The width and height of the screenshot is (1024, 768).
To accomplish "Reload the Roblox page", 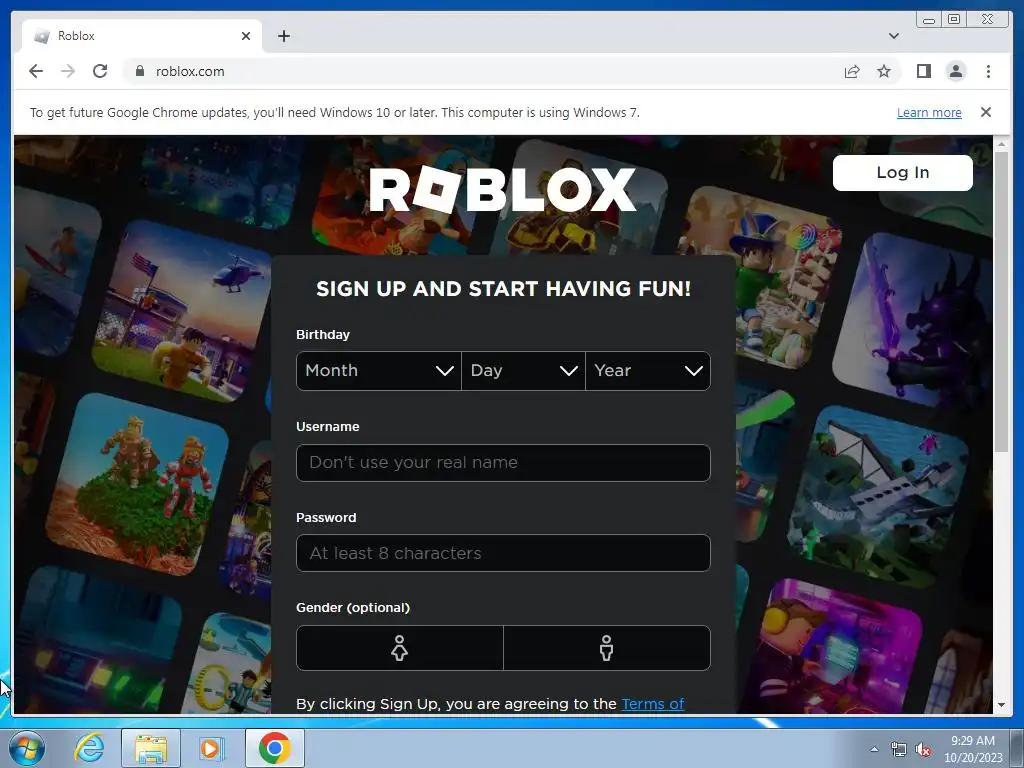I will [100, 71].
